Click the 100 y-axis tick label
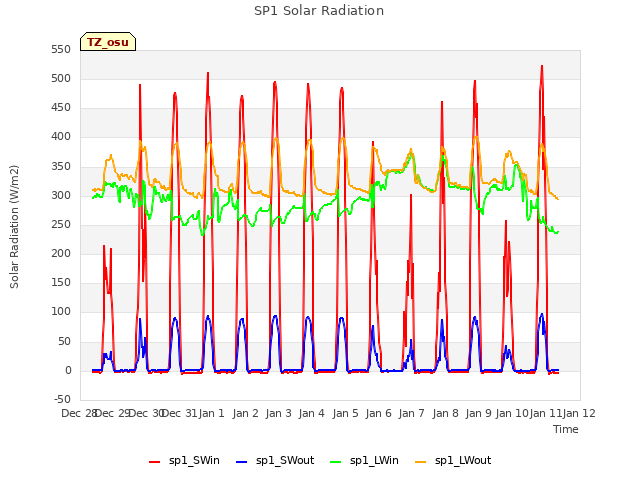Screen dimensions: 640x480 61,311
